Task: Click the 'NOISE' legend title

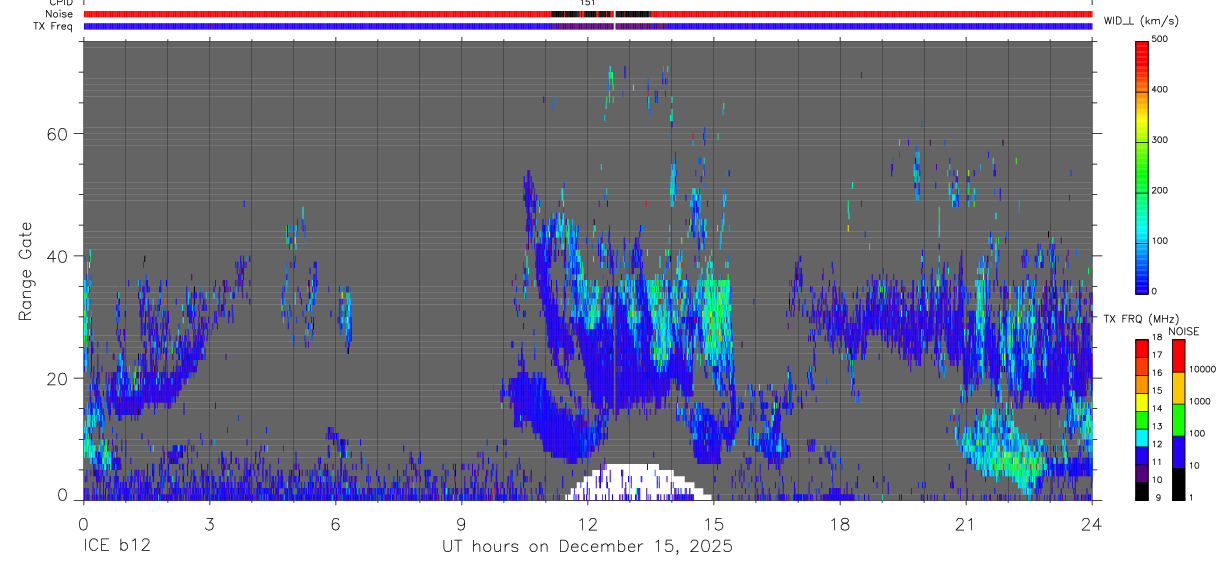Action: (x=1183, y=331)
